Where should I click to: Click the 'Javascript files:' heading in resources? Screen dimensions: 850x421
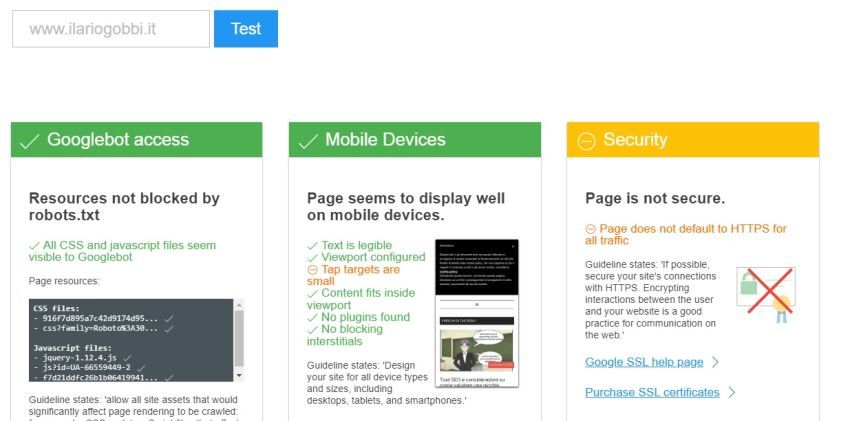point(72,348)
